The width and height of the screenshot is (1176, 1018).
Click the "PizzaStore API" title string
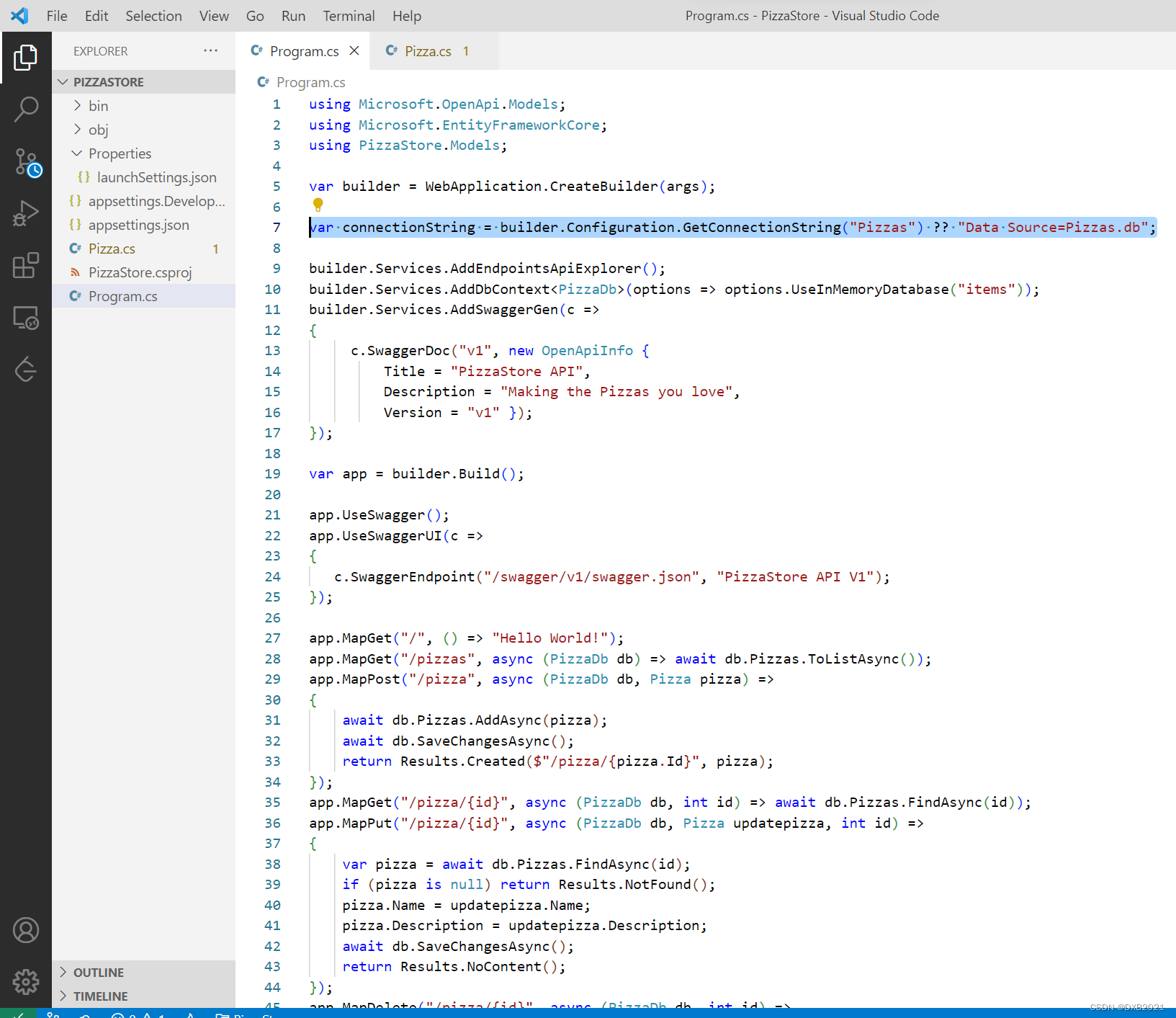(516, 371)
